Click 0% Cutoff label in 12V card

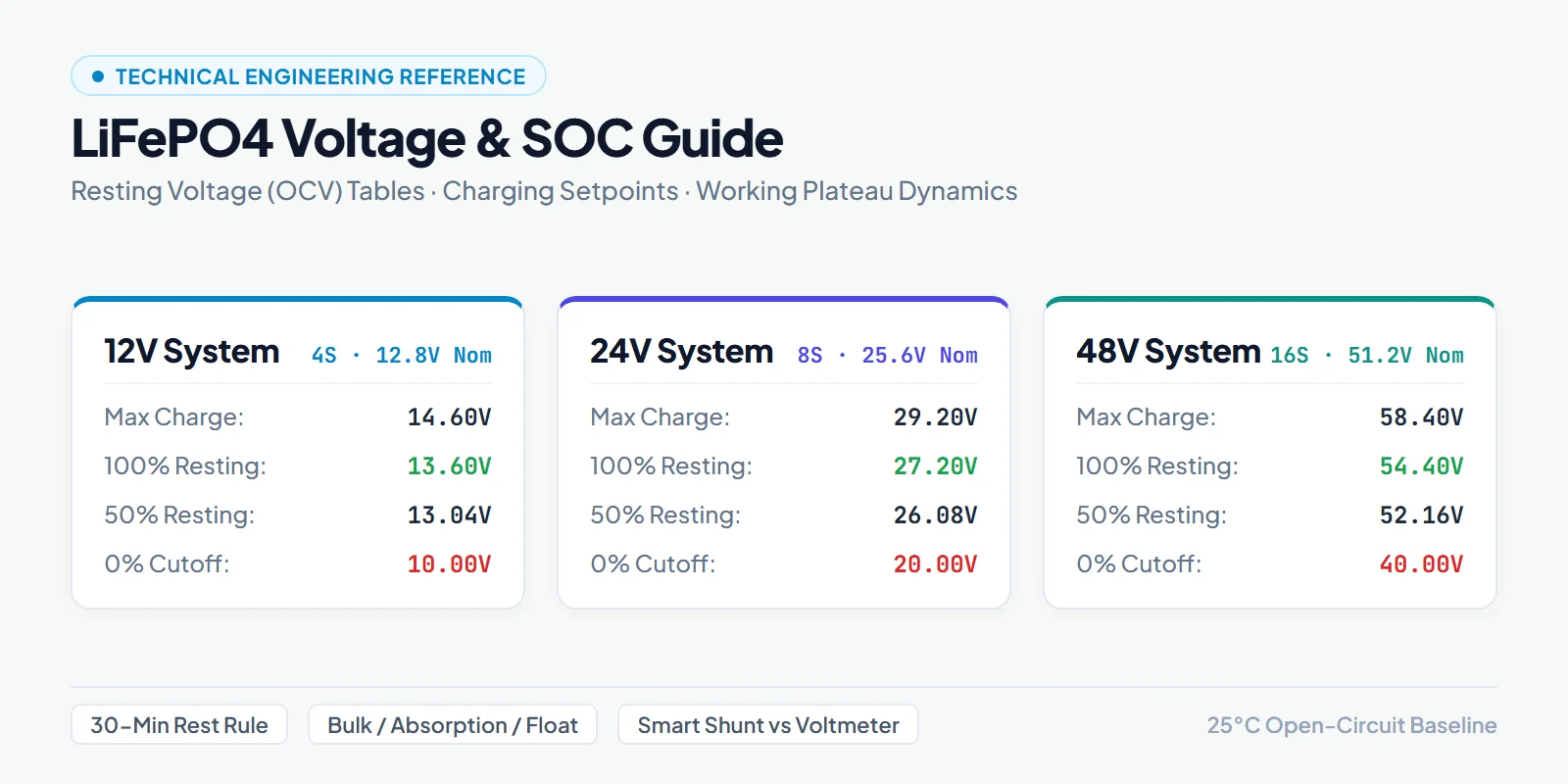point(167,564)
